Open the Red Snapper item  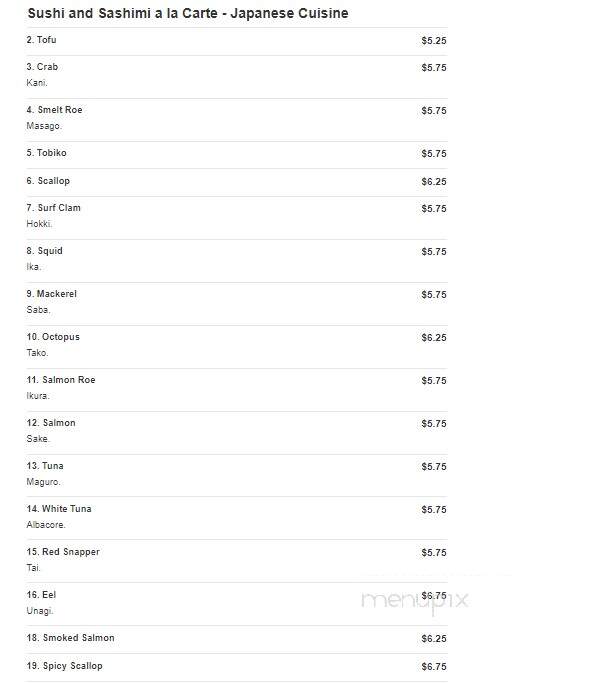click(237, 561)
